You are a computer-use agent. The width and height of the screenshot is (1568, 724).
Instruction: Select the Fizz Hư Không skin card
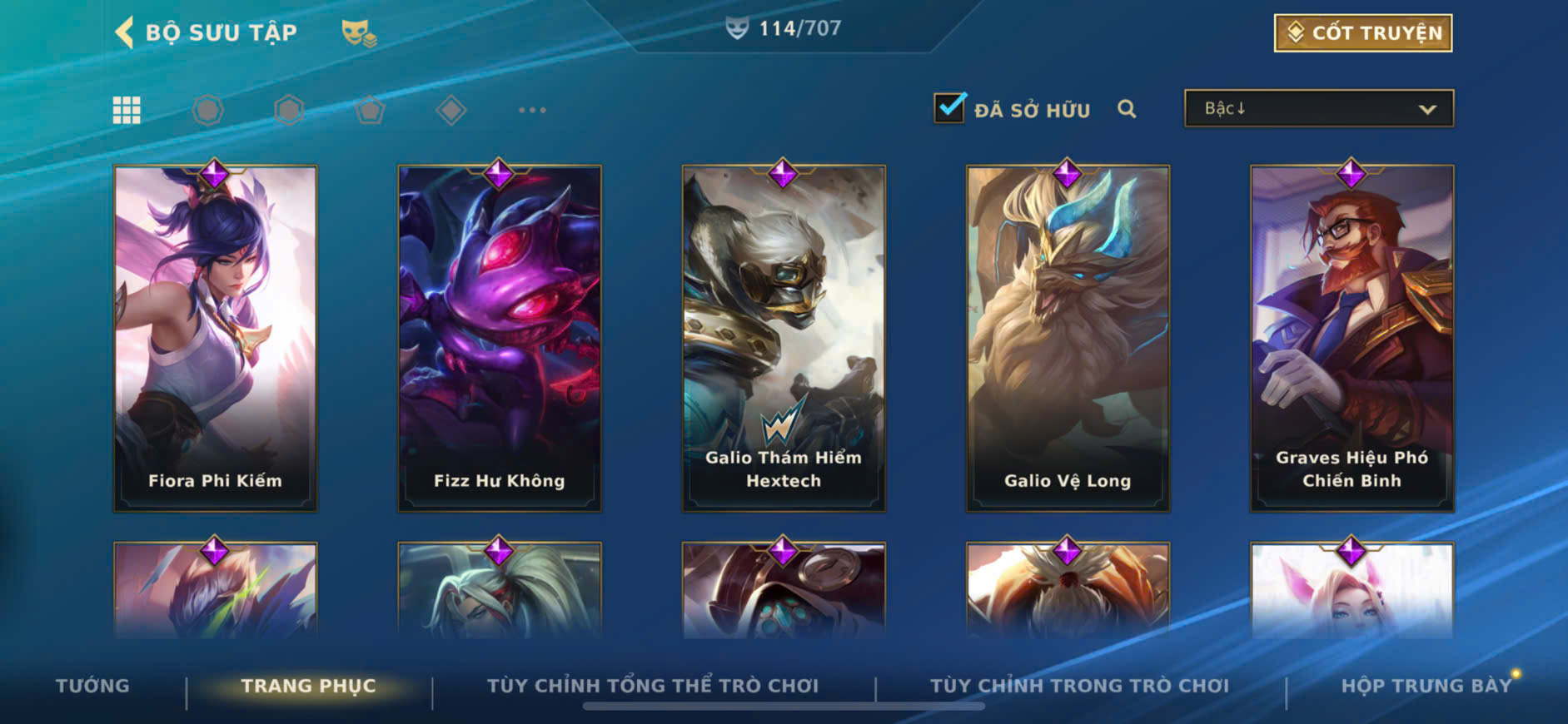click(x=500, y=338)
